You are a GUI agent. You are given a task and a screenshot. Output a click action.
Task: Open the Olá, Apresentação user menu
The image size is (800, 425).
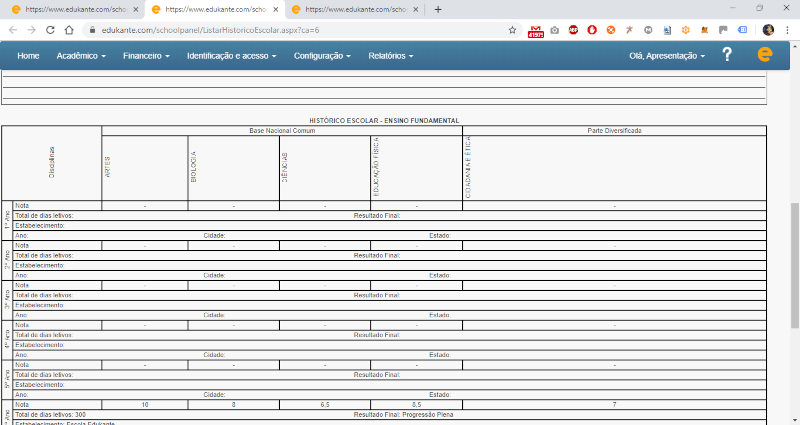pyautogui.click(x=667, y=56)
